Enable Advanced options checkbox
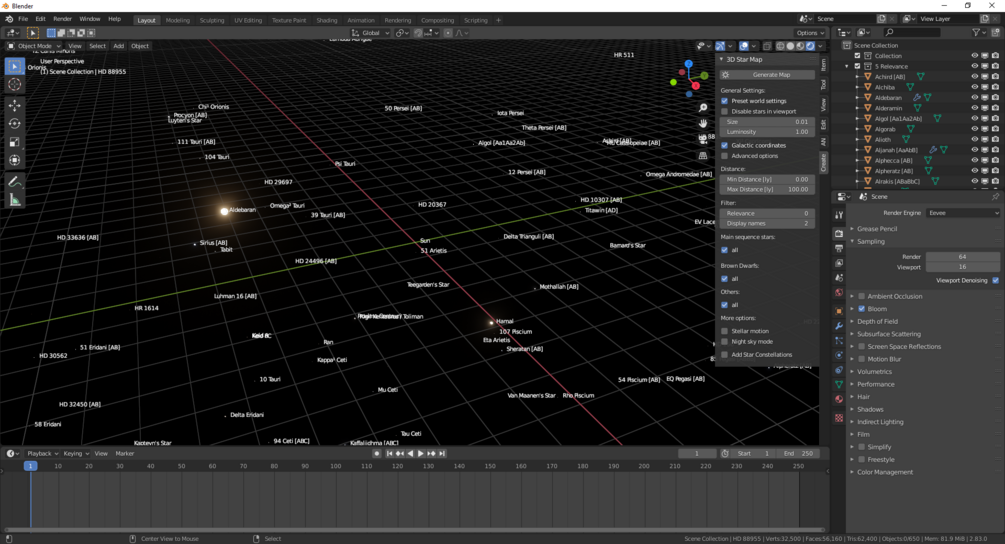The image size is (1005, 544). tap(725, 156)
